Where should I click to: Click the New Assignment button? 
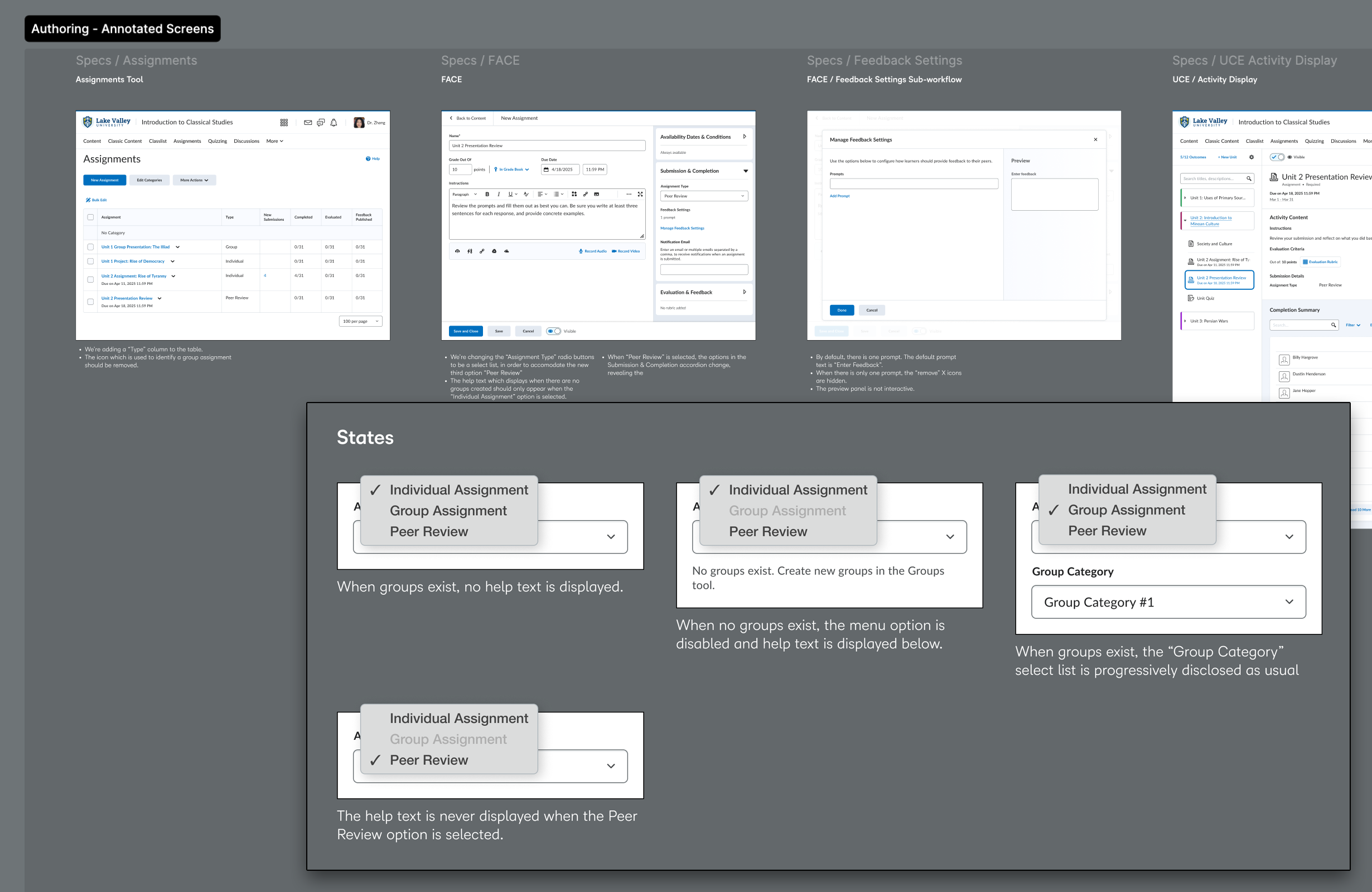coord(104,181)
